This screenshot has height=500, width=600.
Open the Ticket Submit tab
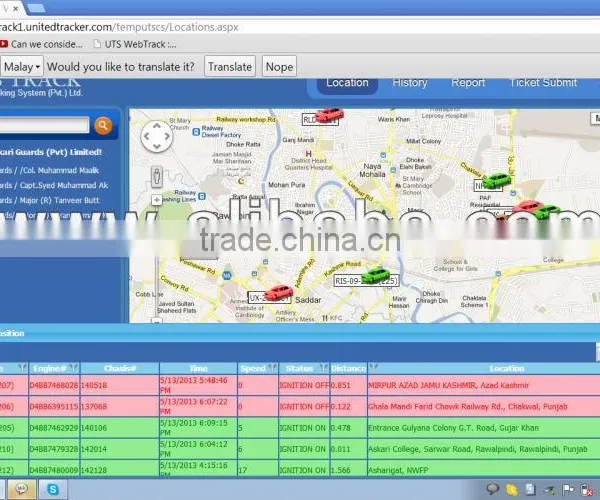click(x=543, y=83)
